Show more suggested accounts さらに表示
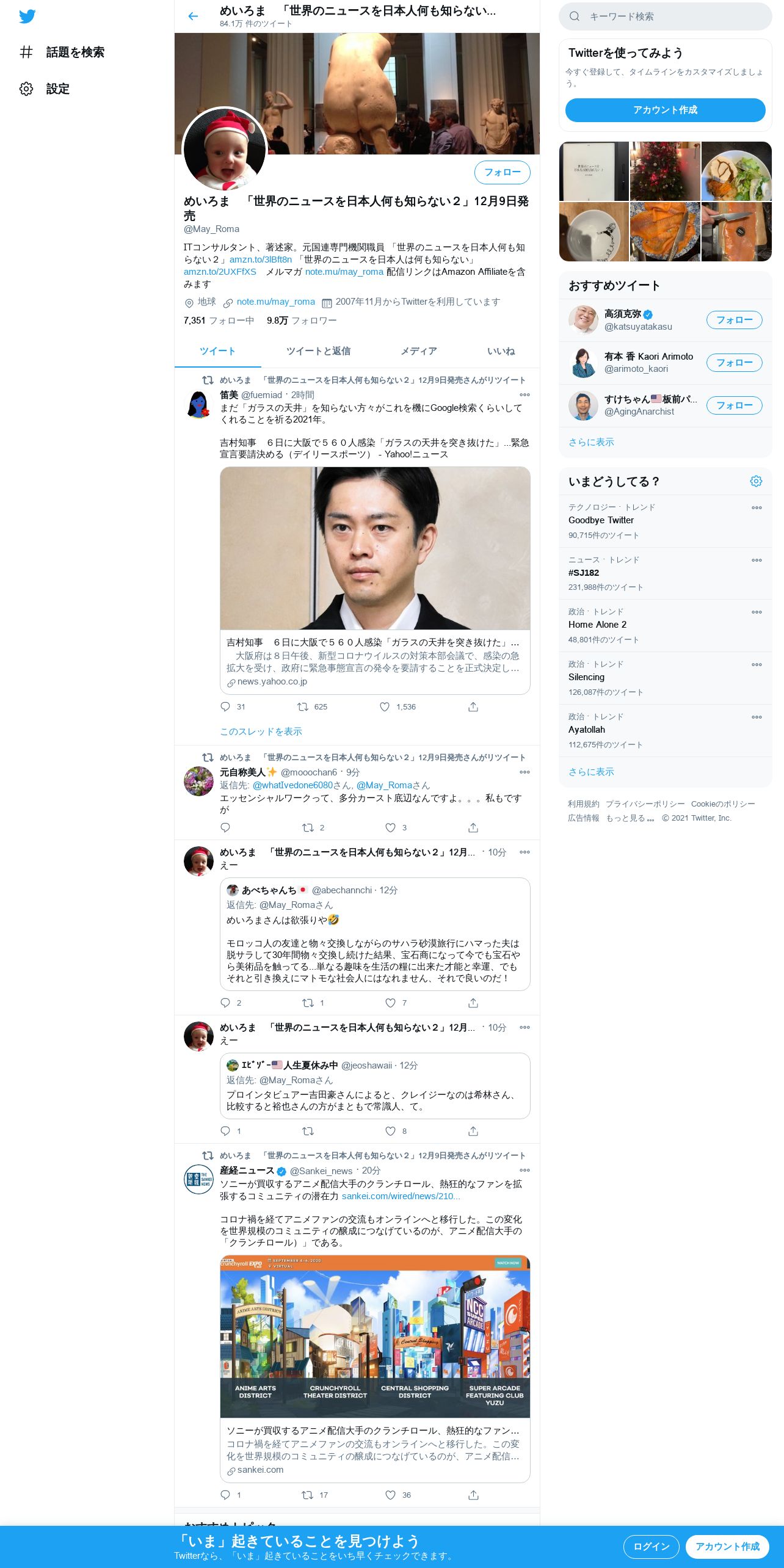This screenshot has width=784, height=1568. tap(591, 442)
